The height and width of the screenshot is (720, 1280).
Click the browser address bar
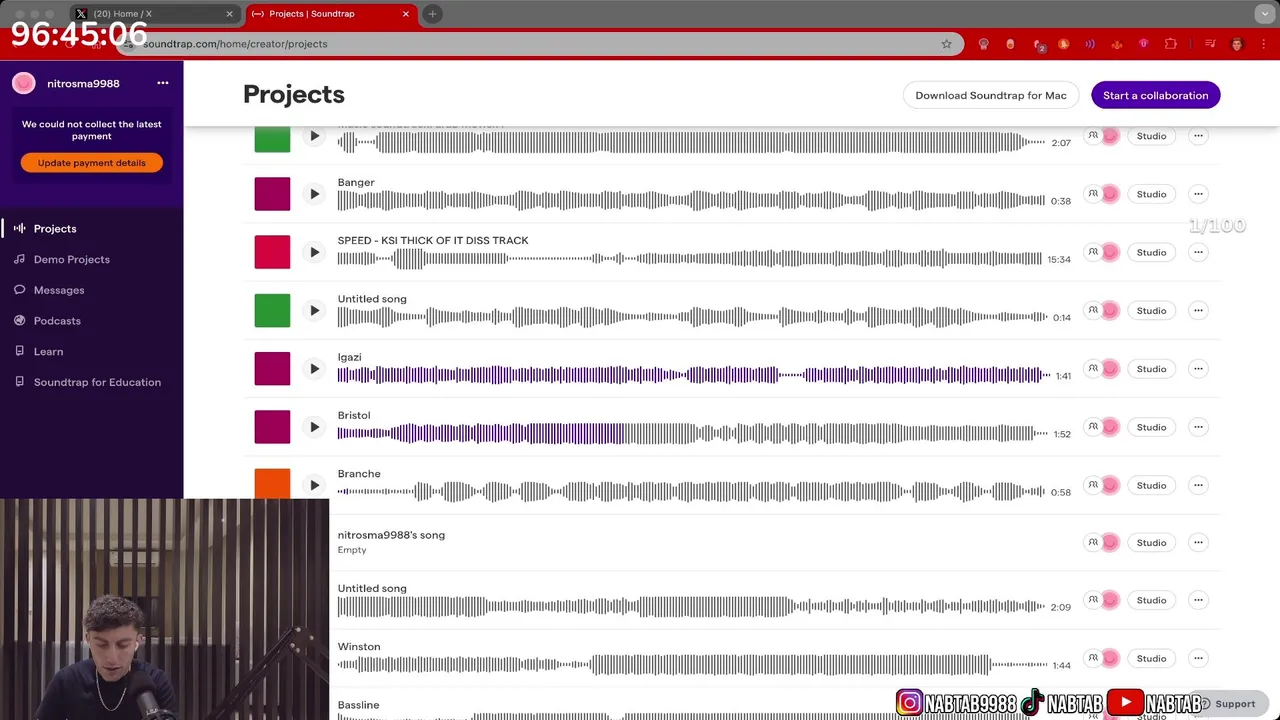(x=540, y=44)
